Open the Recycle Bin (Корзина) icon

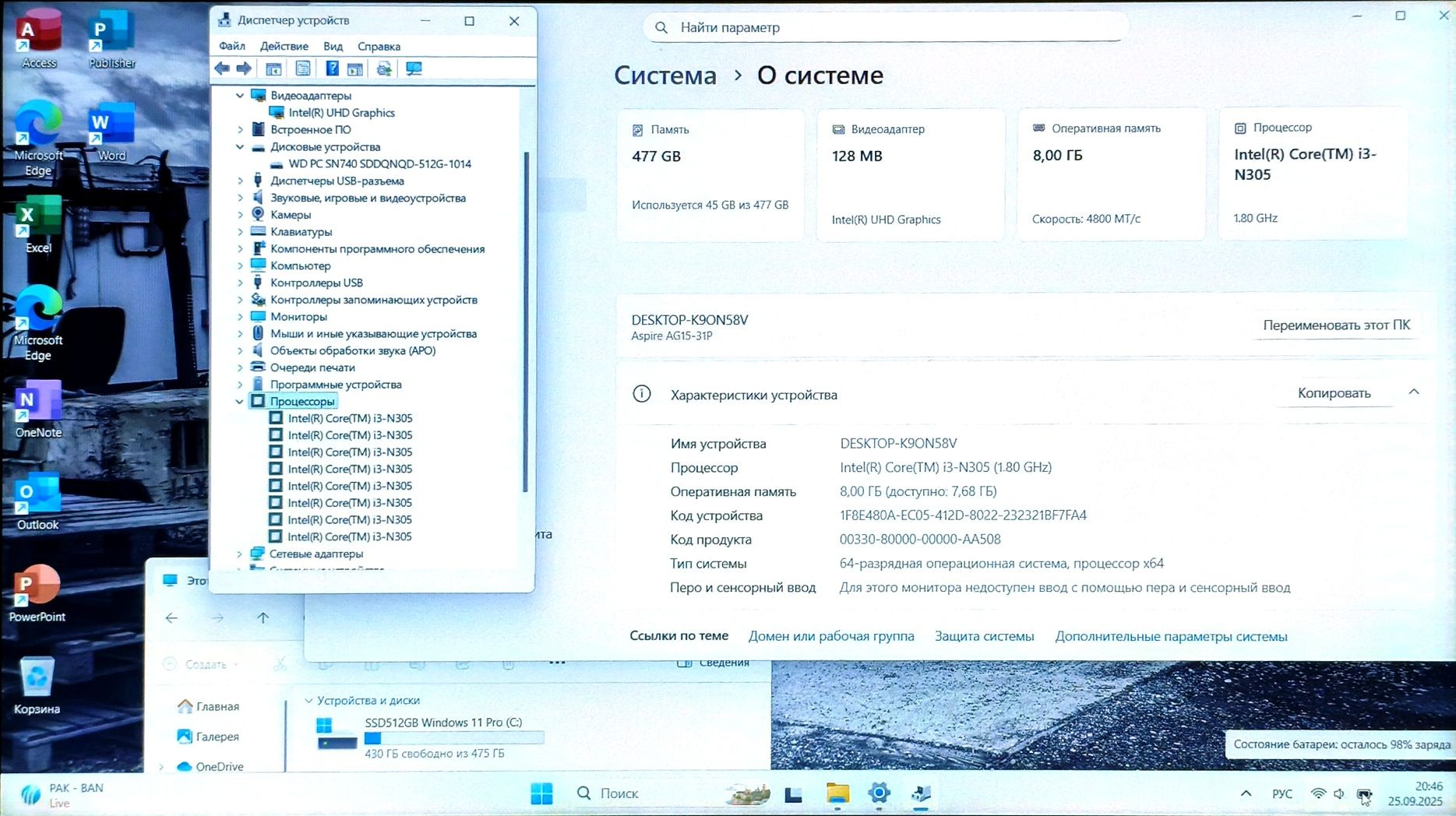(37, 685)
